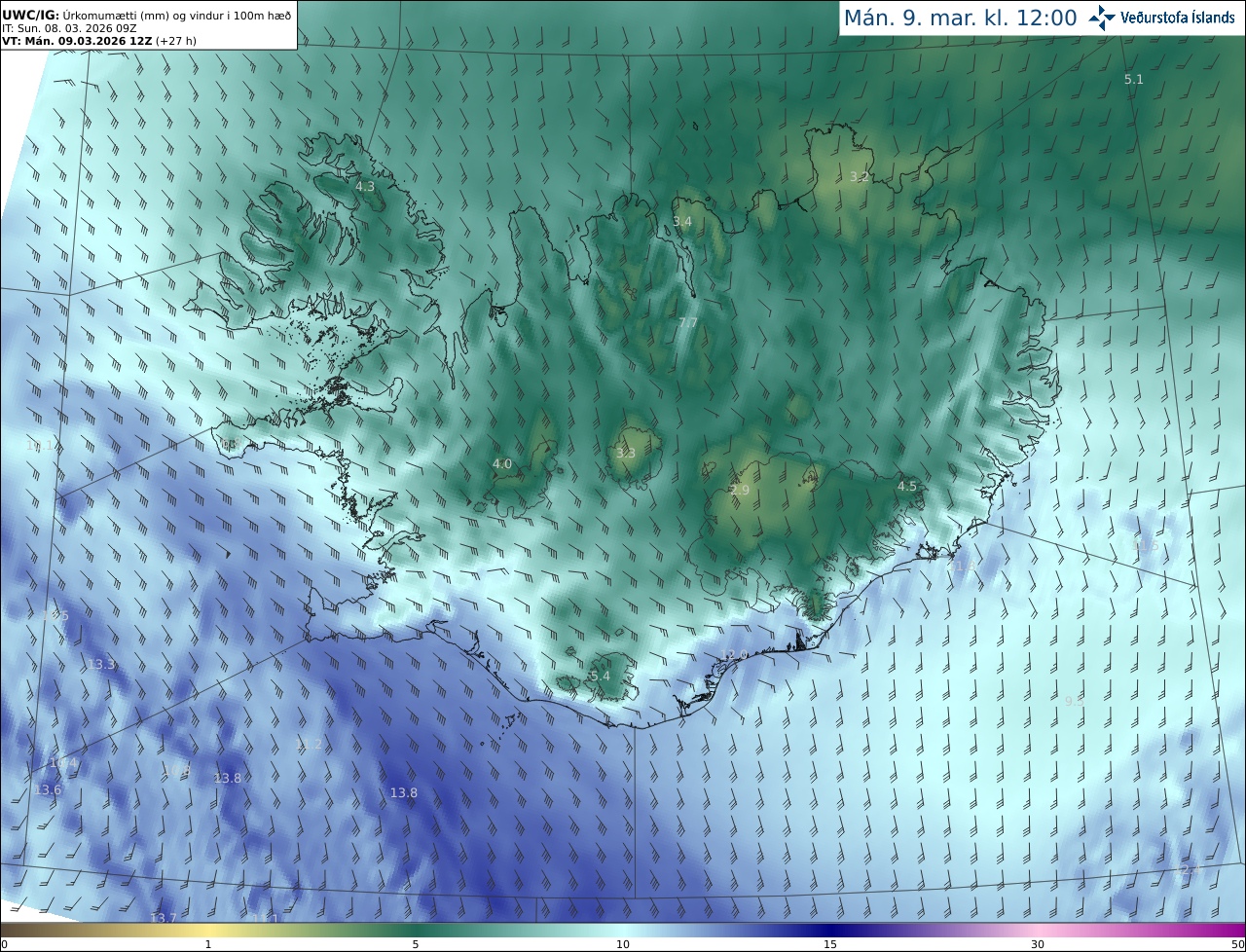The image size is (1246, 952).
Task: Click the 13.6 value on the map
Action: tap(48, 790)
